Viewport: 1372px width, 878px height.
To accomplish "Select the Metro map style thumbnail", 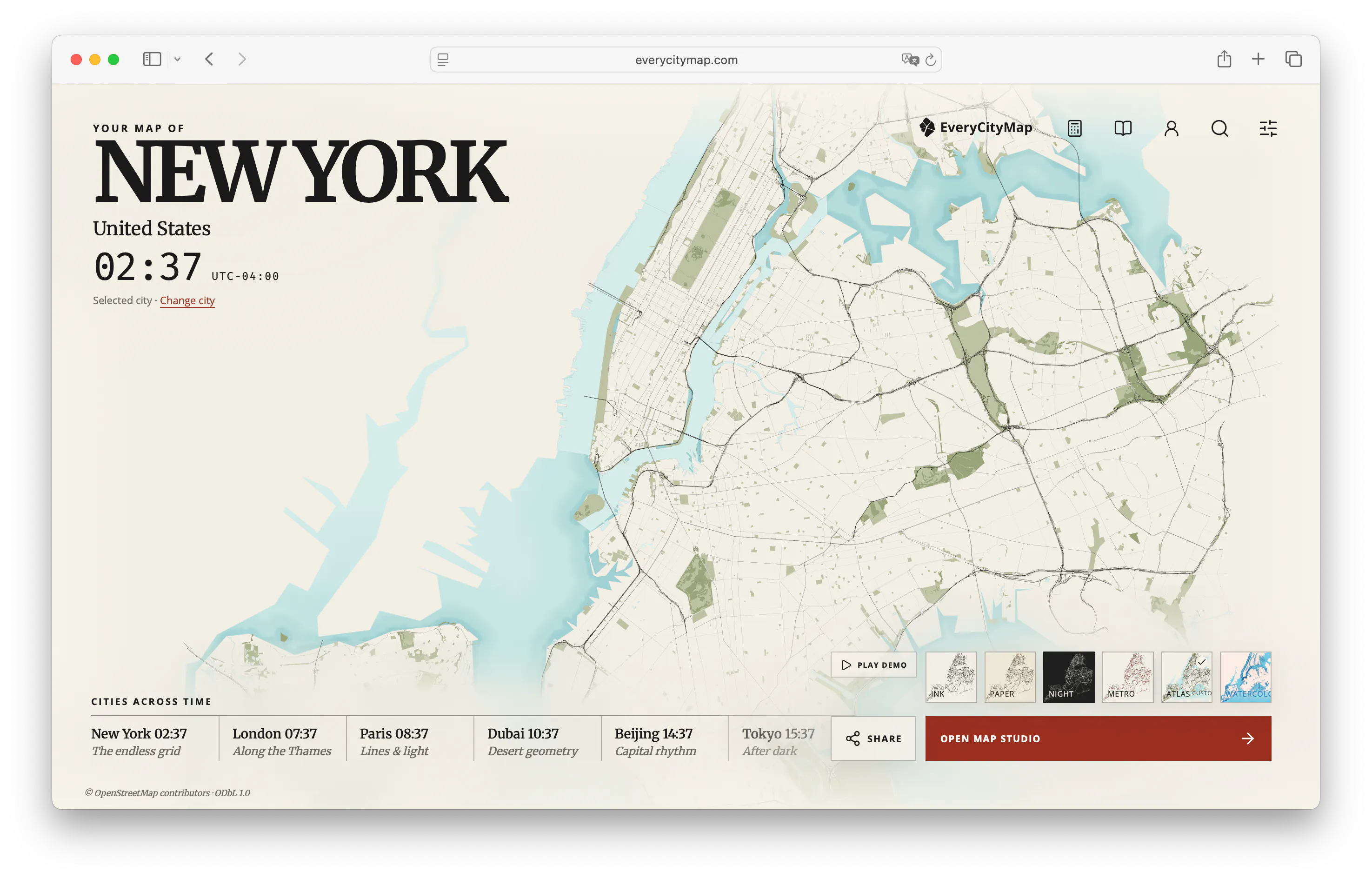I will click(1127, 677).
